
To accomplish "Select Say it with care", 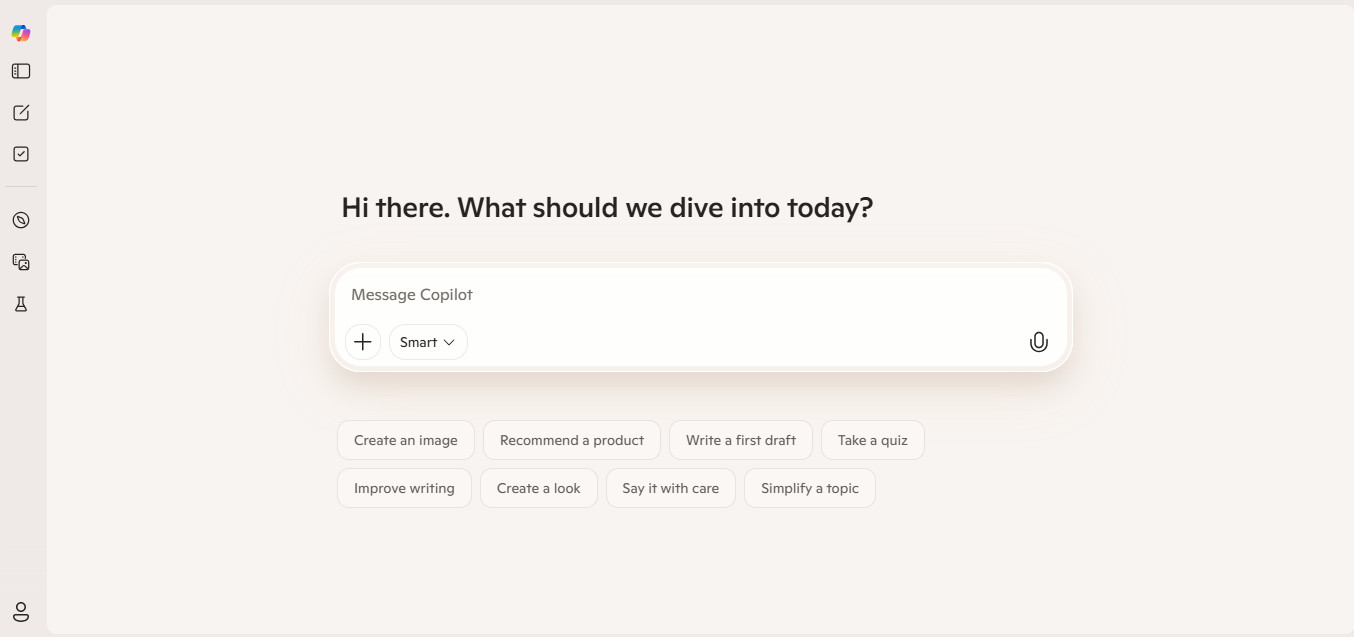I will (670, 488).
